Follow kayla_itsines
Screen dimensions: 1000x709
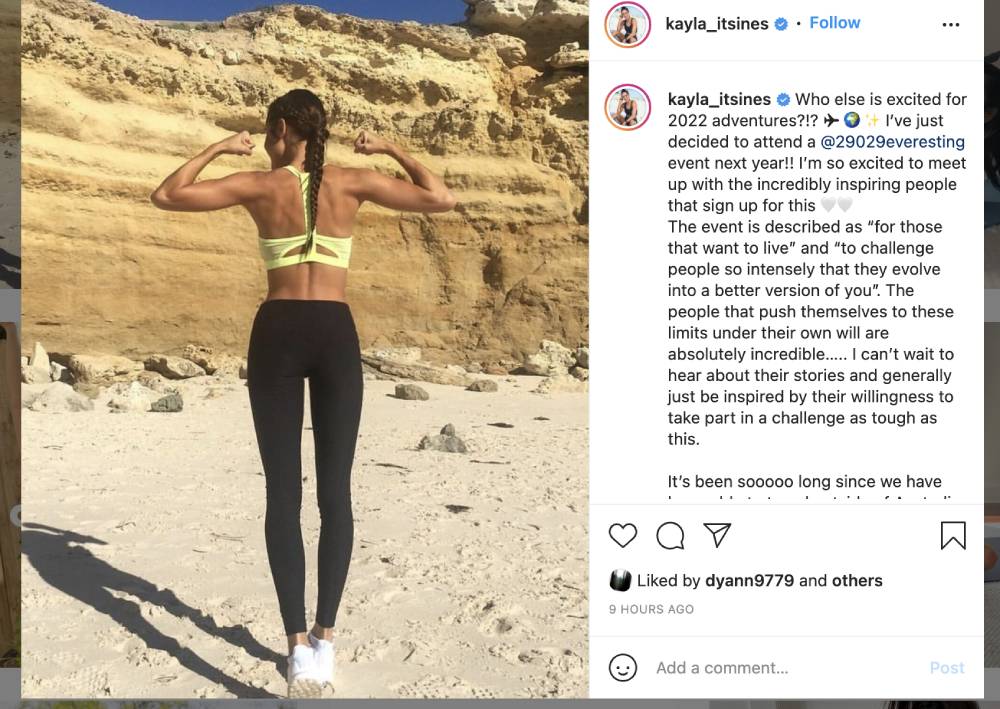tap(834, 23)
